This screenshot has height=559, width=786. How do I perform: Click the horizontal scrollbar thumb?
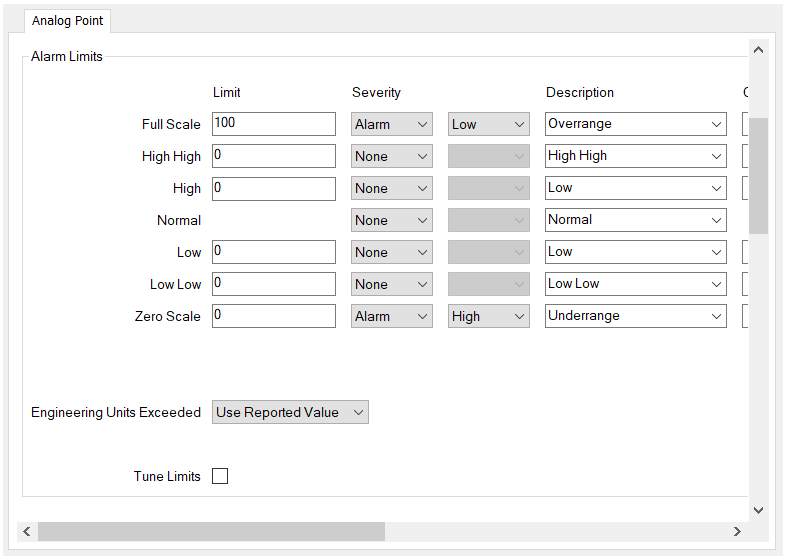tap(212, 531)
